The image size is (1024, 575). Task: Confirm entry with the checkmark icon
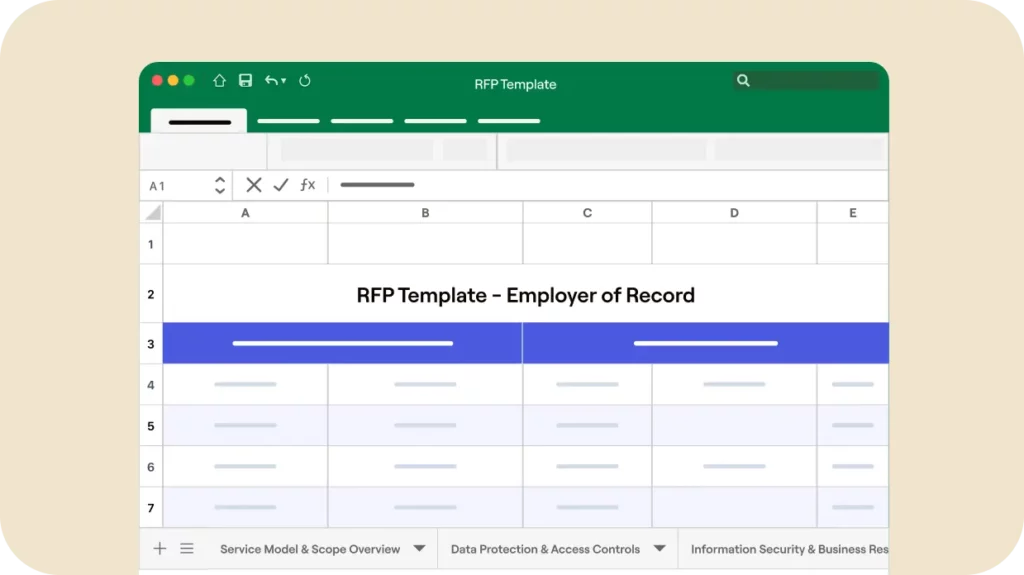(x=281, y=185)
